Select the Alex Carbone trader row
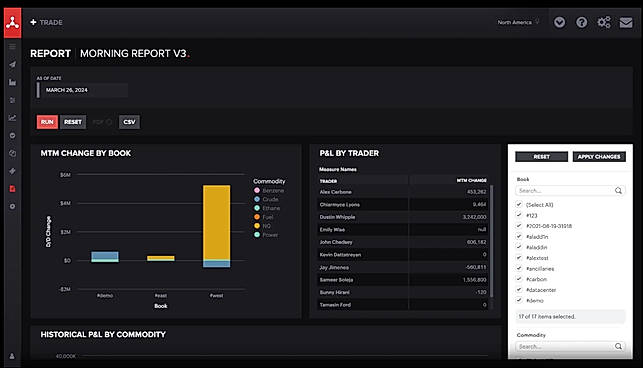Image resolution: width=643 pixels, height=368 pixels. click(403, 192)
